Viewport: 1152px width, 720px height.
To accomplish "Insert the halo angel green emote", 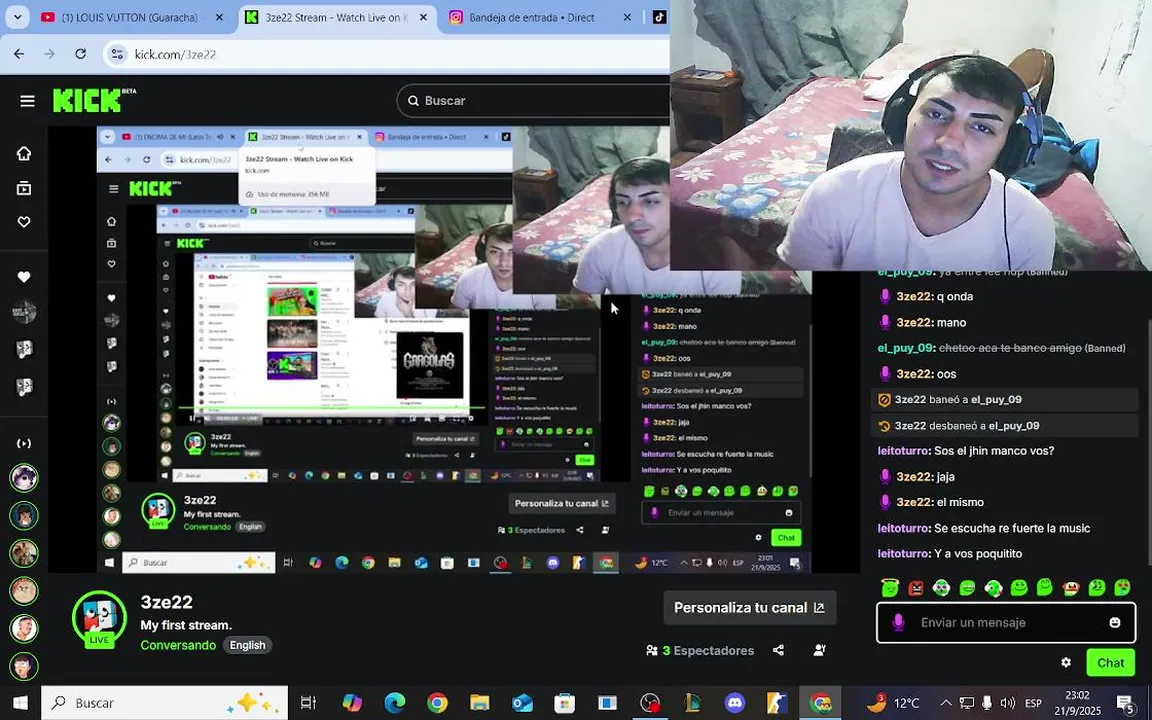I will 890,587.
